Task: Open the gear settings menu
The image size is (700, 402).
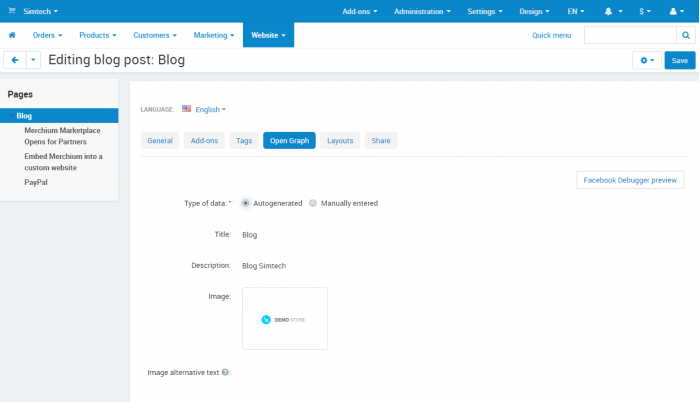Action: tap(647, 60)
